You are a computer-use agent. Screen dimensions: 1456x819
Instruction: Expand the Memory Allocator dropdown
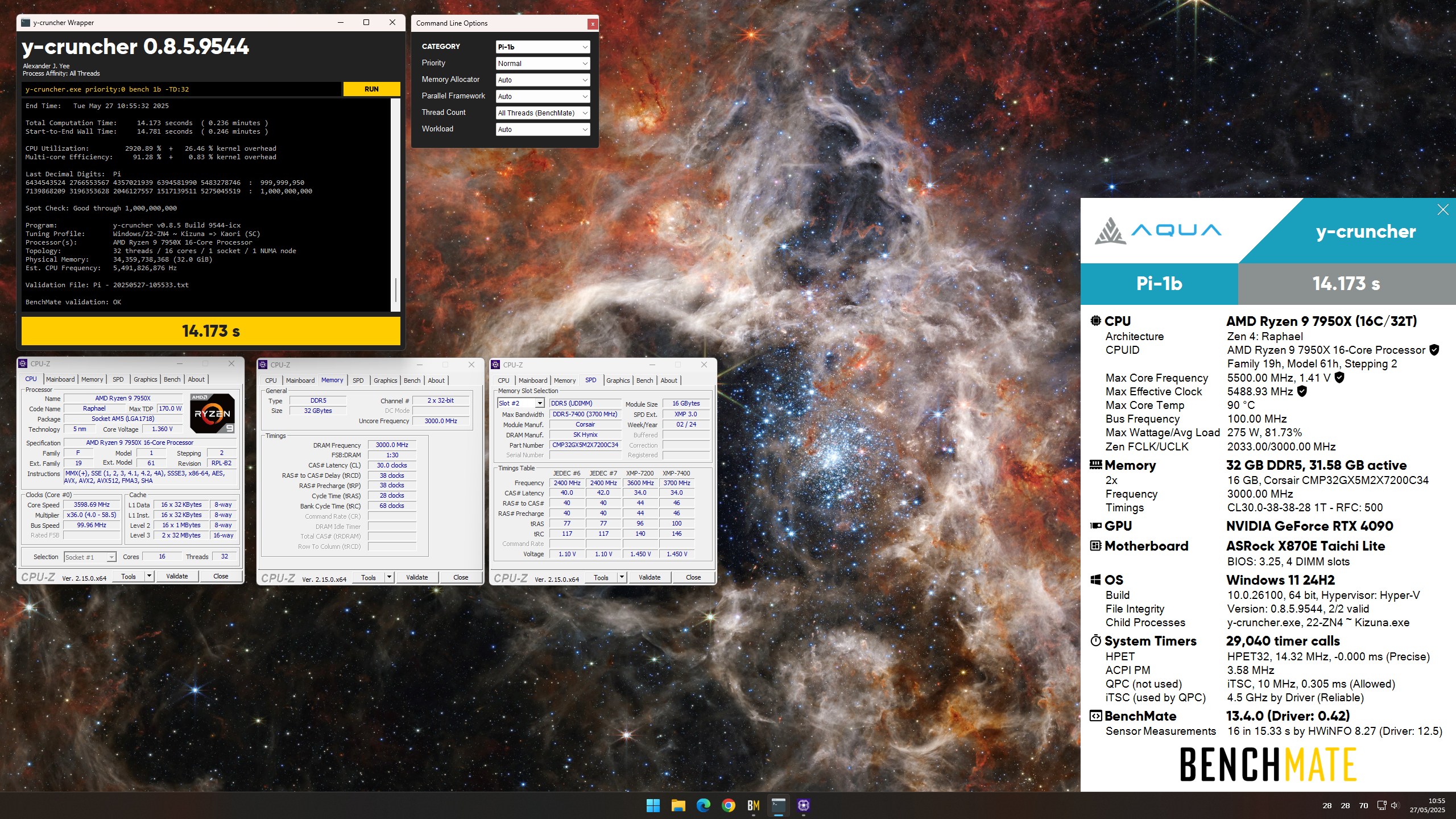coord(543,80)
